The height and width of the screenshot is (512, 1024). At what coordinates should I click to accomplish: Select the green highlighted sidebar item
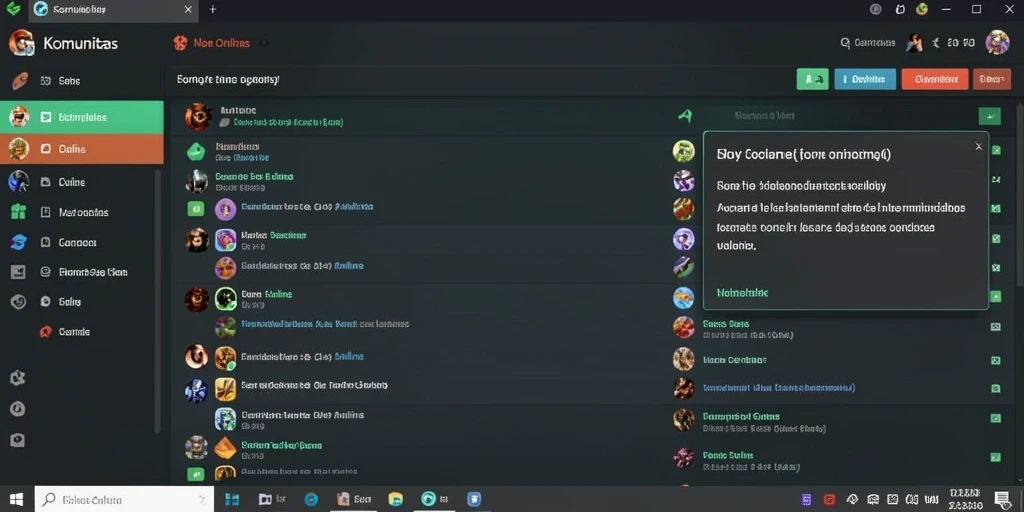(x=82, y=118)
